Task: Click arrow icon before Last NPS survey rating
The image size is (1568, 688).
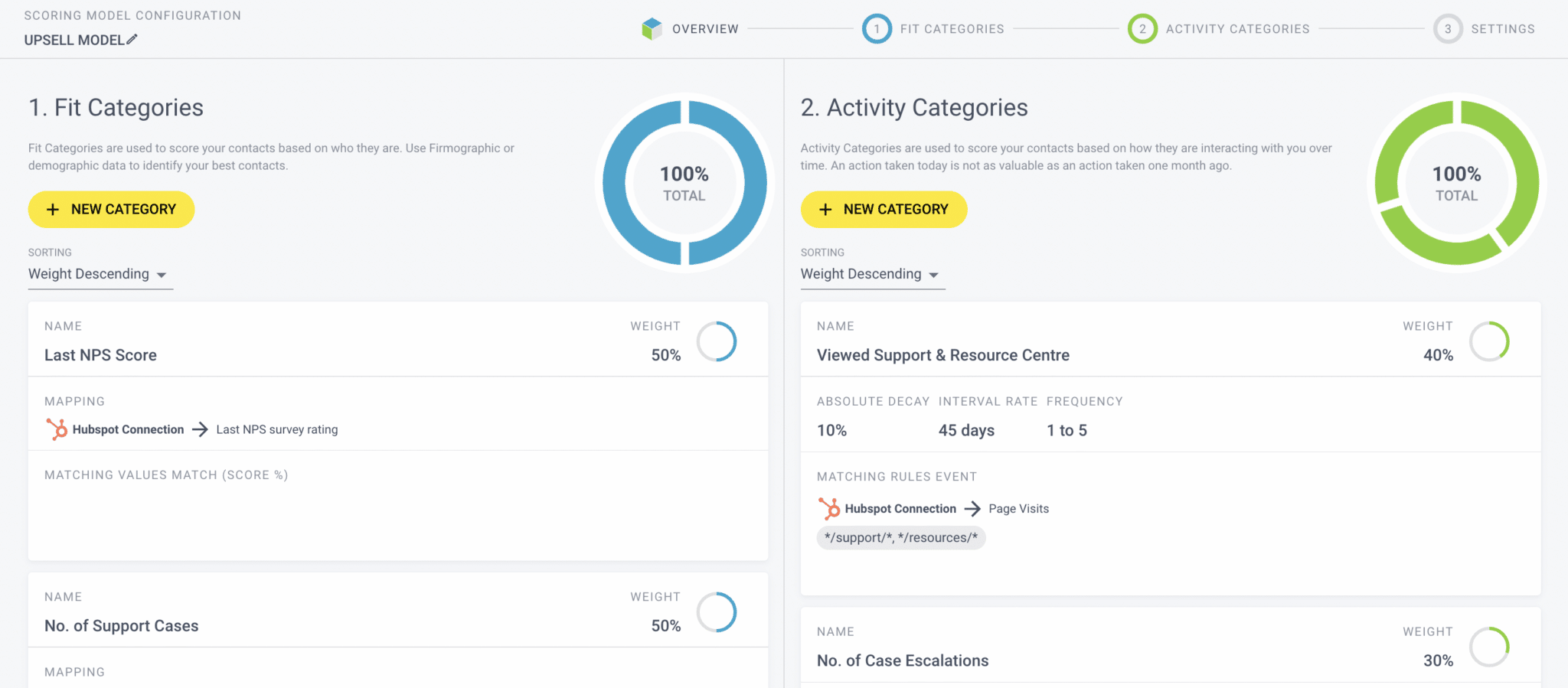Action: point(200,429)
